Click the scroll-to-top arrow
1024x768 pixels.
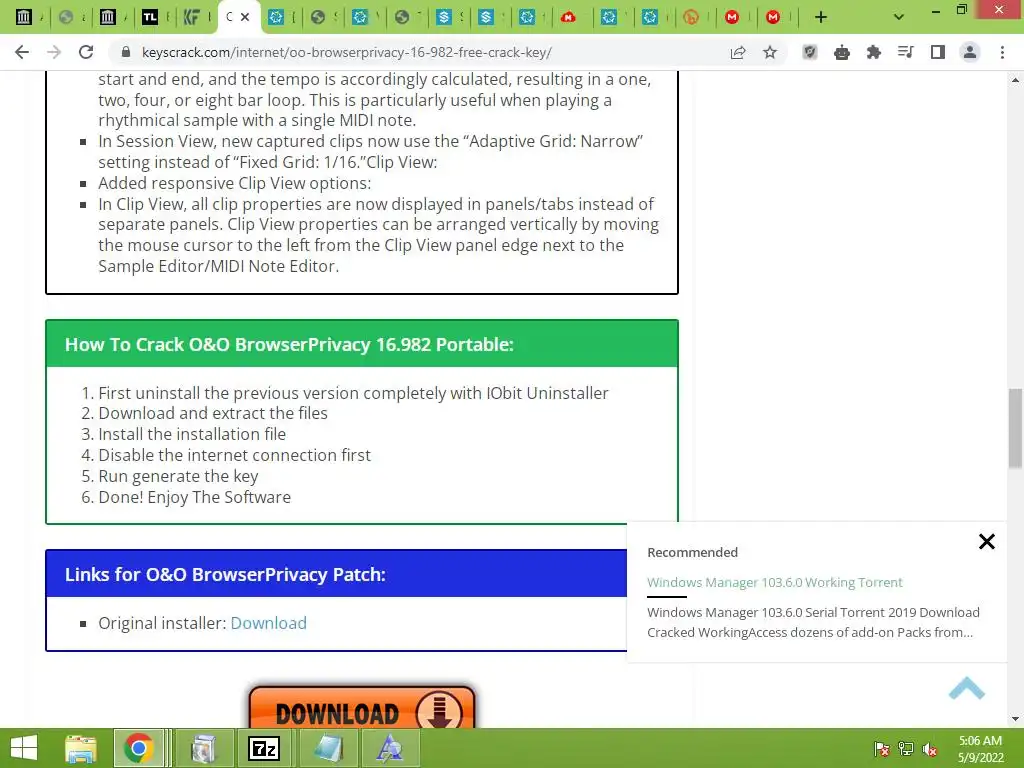967,688
